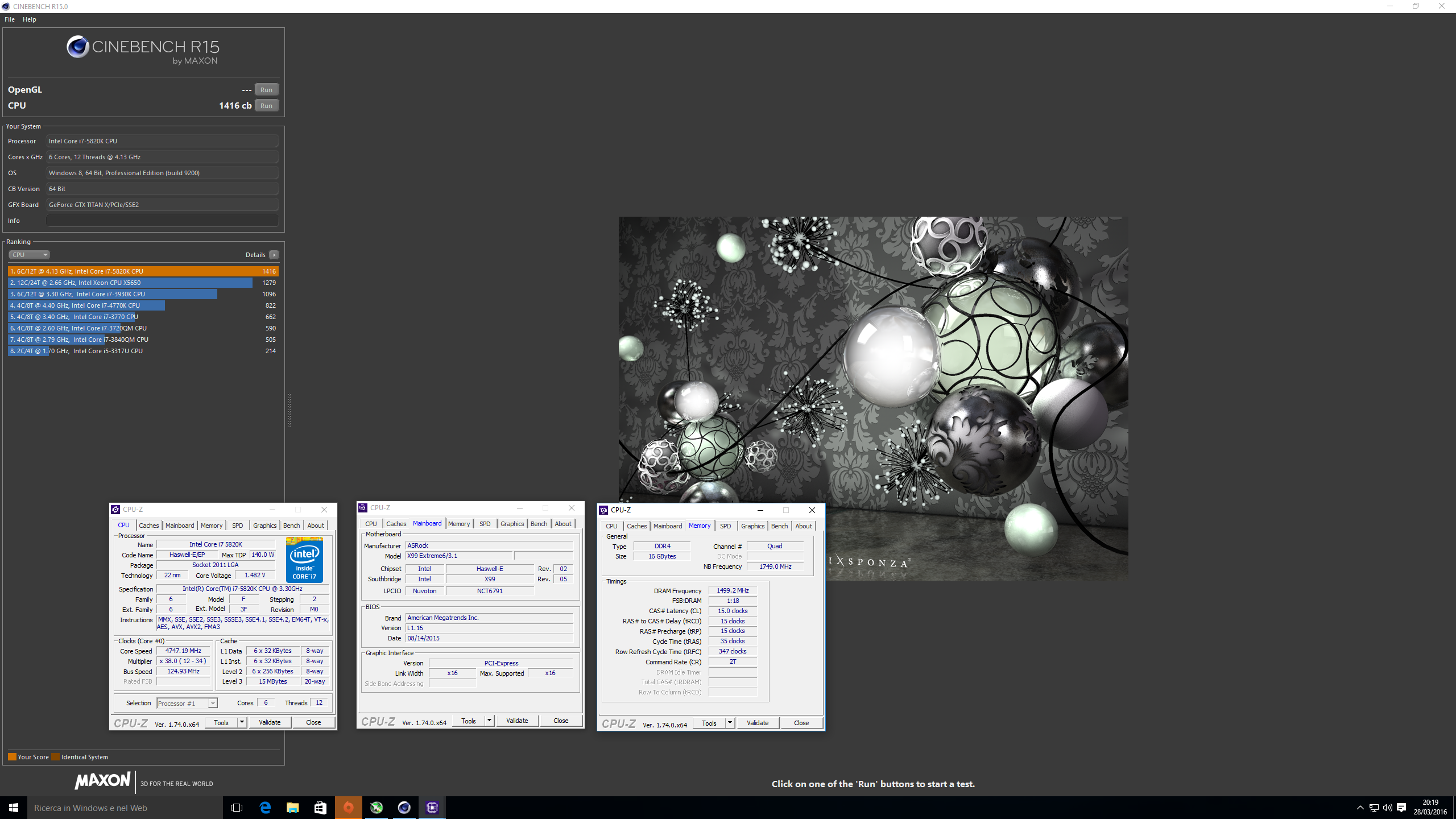Screen dimensions: 1456x819
Task: Open Task View on the taskbar
Action: (x=237, y=808)
